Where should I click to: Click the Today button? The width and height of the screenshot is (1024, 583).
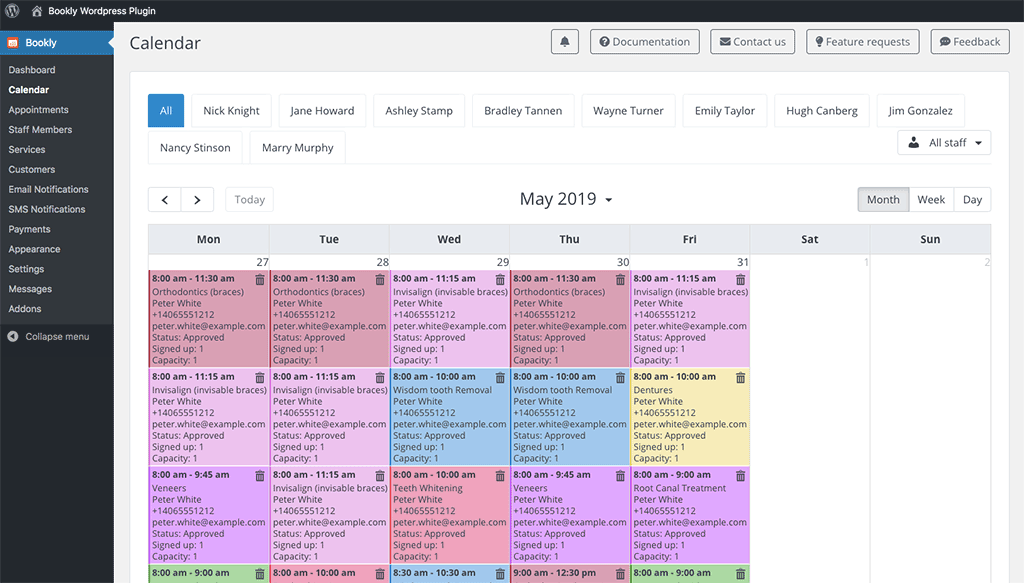coord(249,200)
